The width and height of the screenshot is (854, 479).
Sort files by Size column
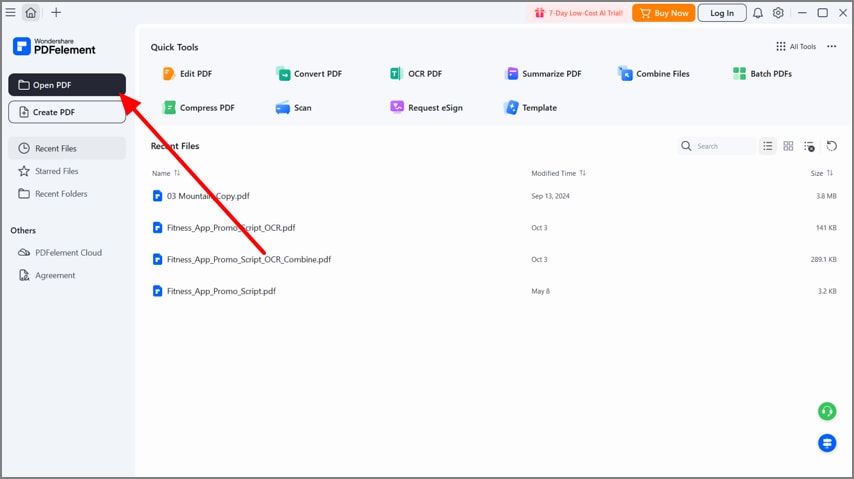(x=821, y=173)
